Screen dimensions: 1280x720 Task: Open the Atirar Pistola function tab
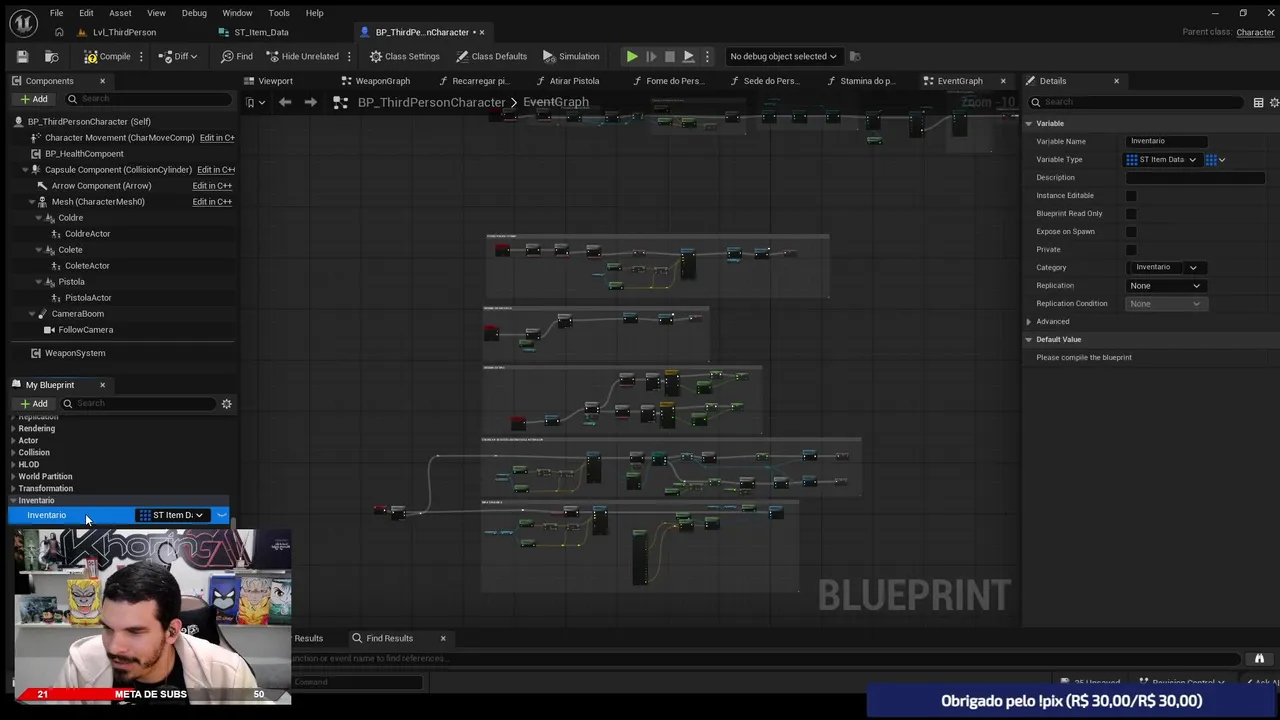(x=573, y=81)
